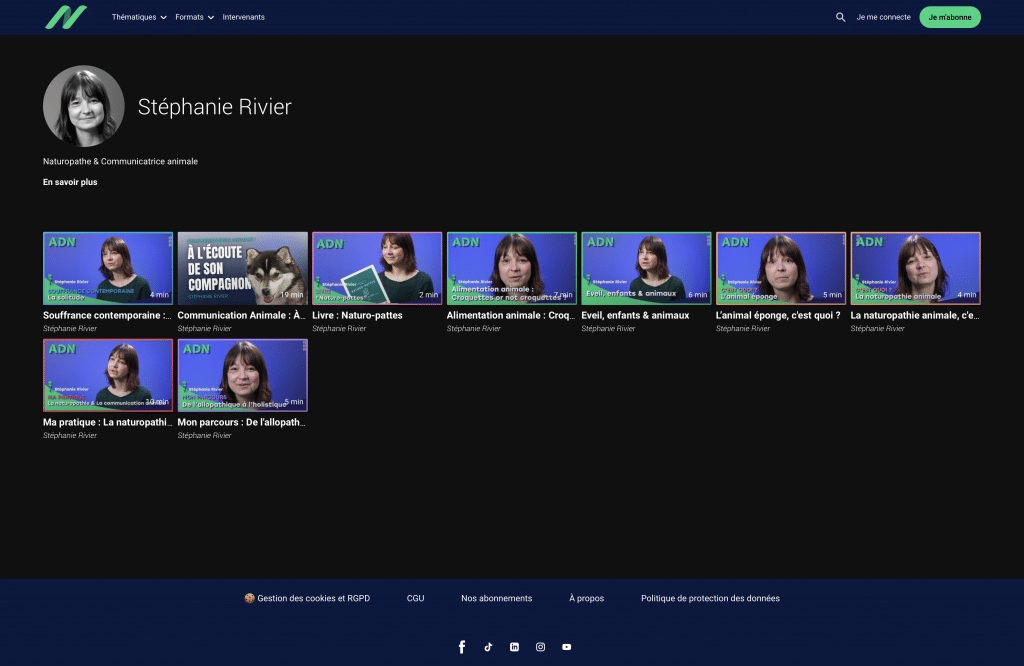
Task: Open the Intervenants menu item
Action: (x=243, y=17)
